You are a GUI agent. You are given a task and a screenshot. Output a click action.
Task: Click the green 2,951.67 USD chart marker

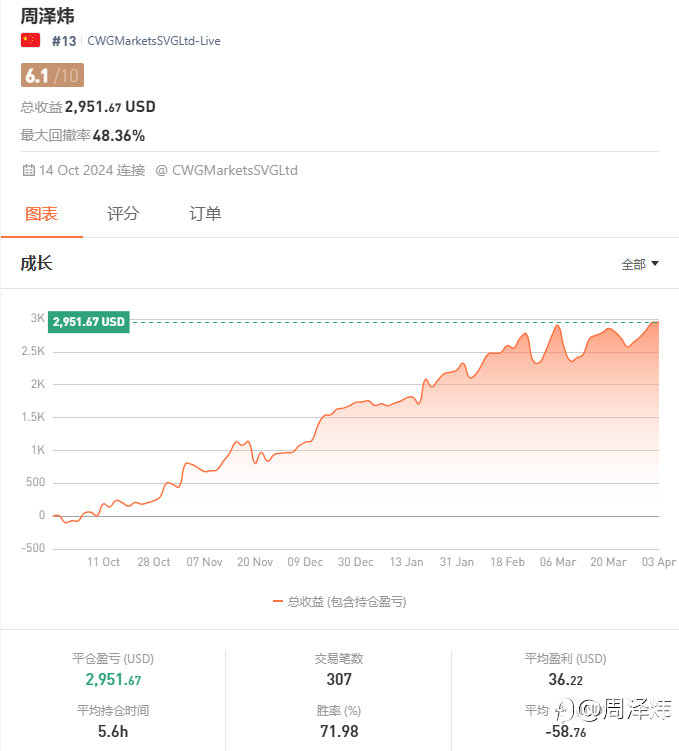[x=89, y=322]
